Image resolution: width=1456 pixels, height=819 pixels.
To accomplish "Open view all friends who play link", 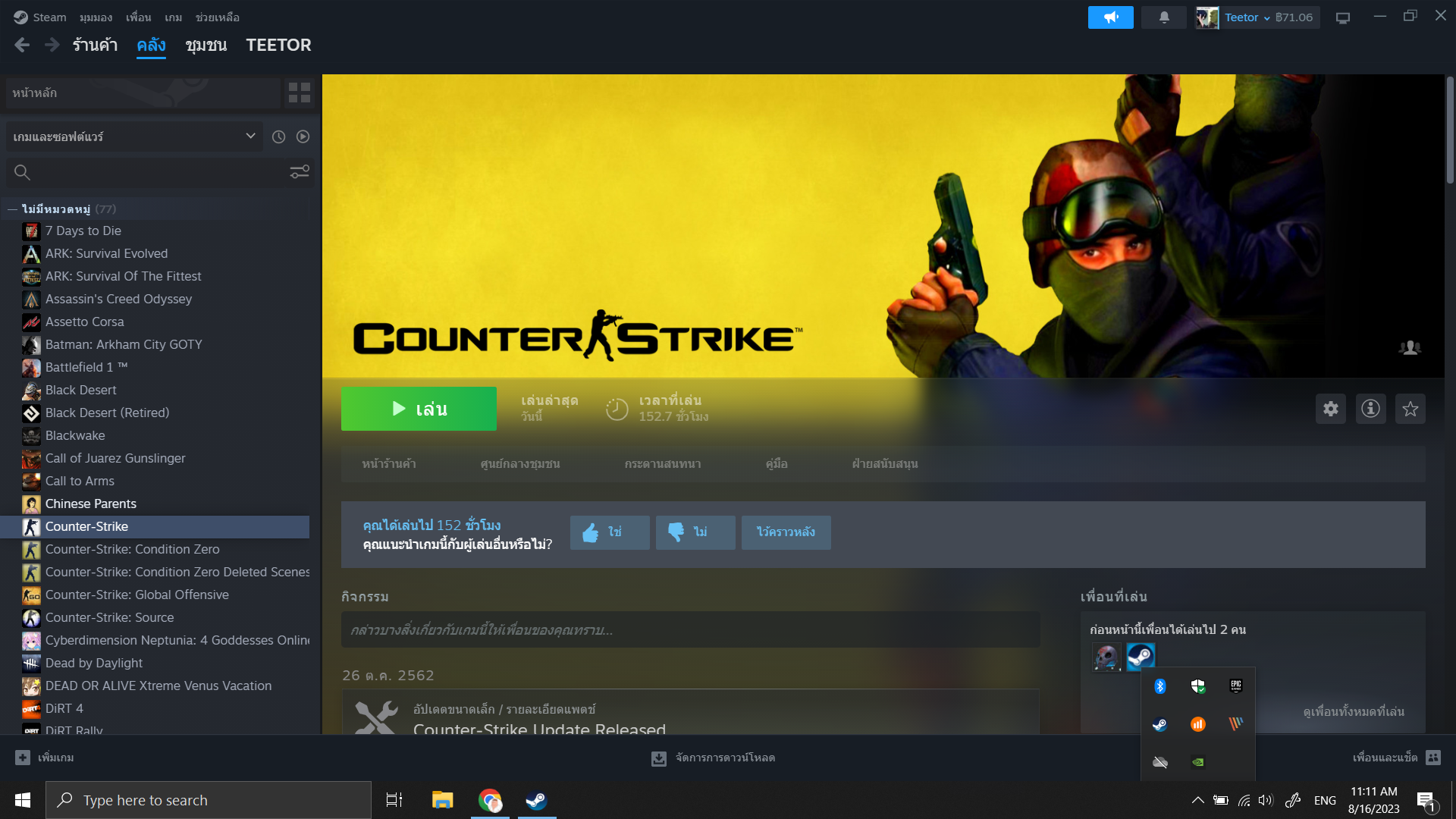I will coord(1353,711).
